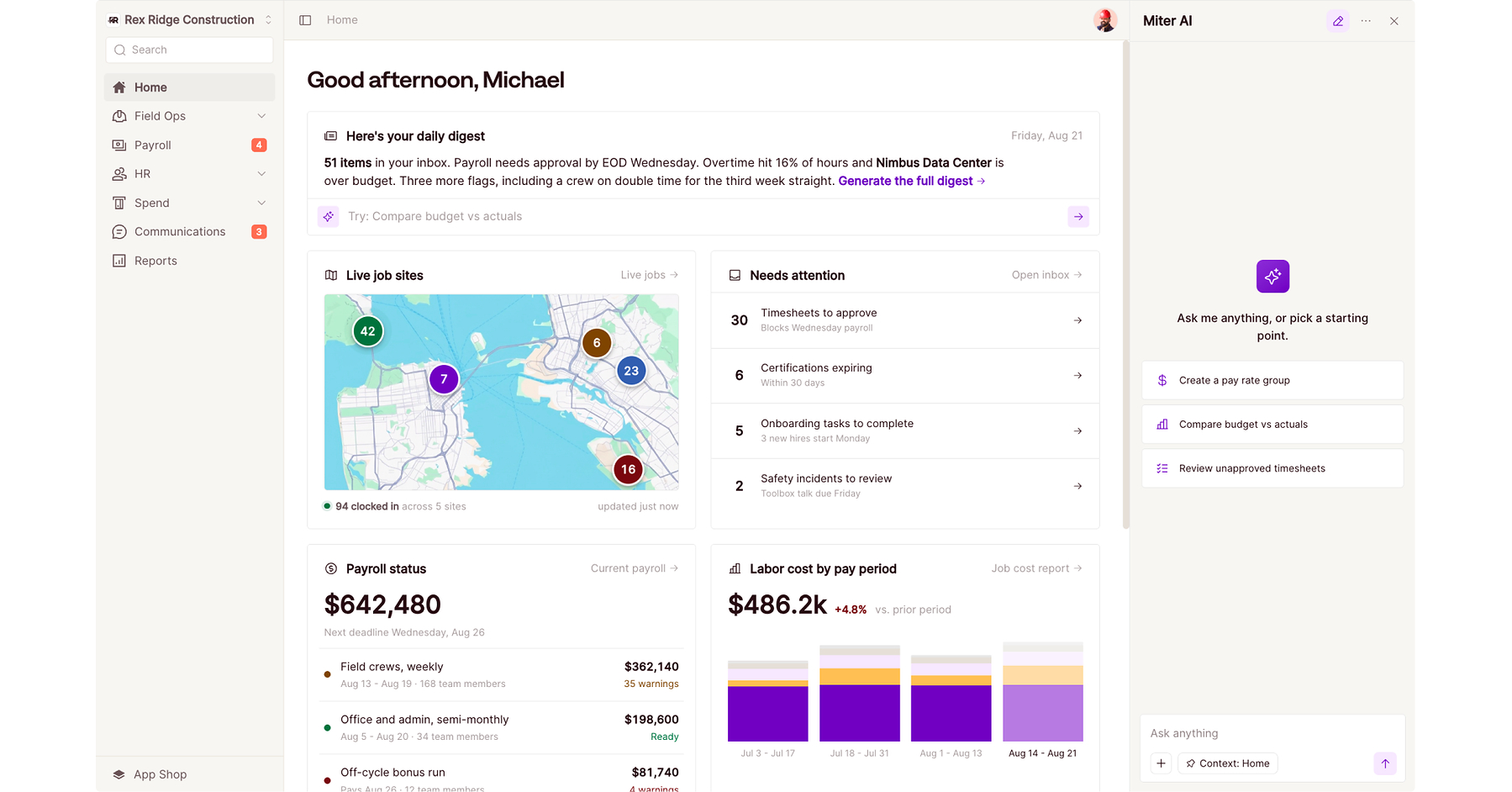Open Field crews, weekly payroll row
Screen dimensions: 1512x792
[501, 675]
